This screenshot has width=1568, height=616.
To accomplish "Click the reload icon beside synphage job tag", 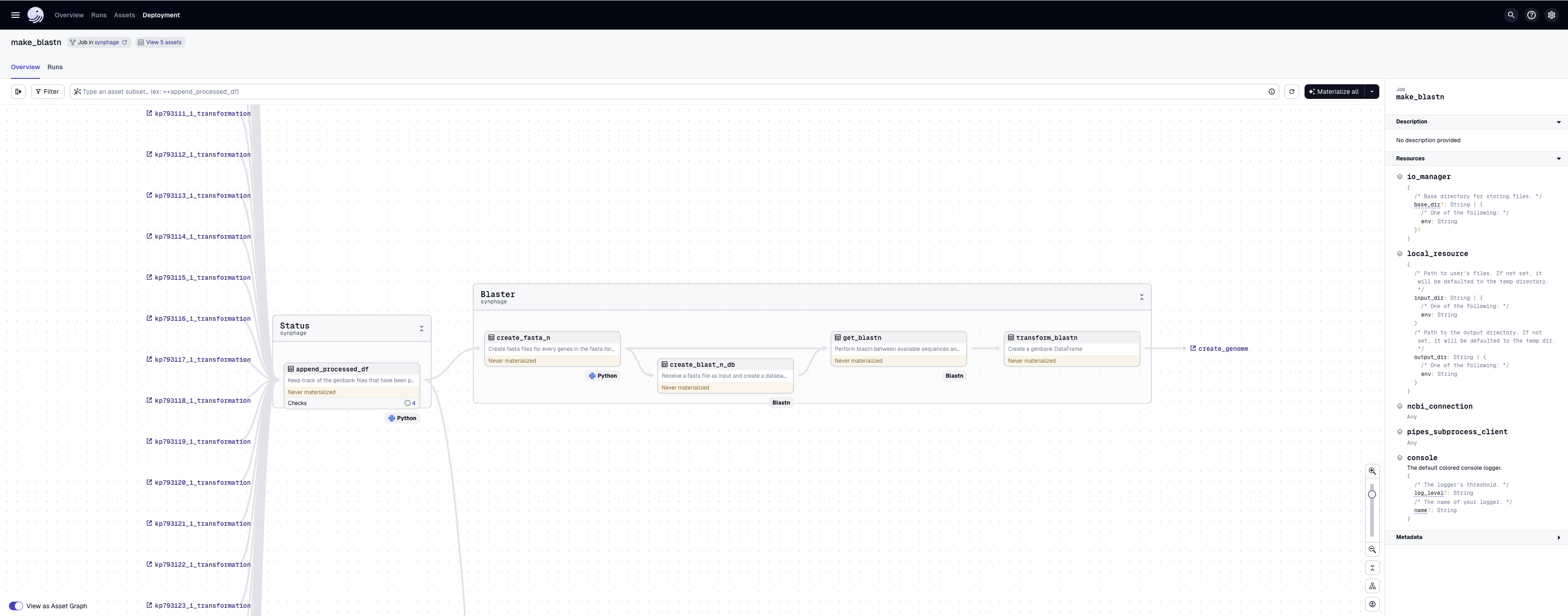I will 125,43.
